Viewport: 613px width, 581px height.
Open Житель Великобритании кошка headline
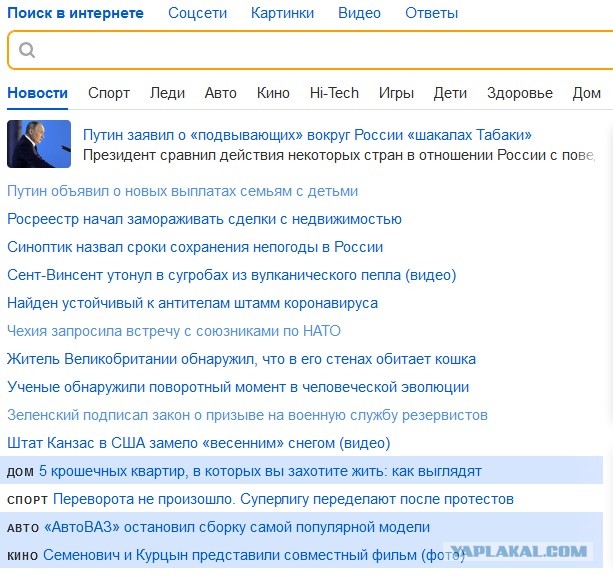click(x=242, y=359)
